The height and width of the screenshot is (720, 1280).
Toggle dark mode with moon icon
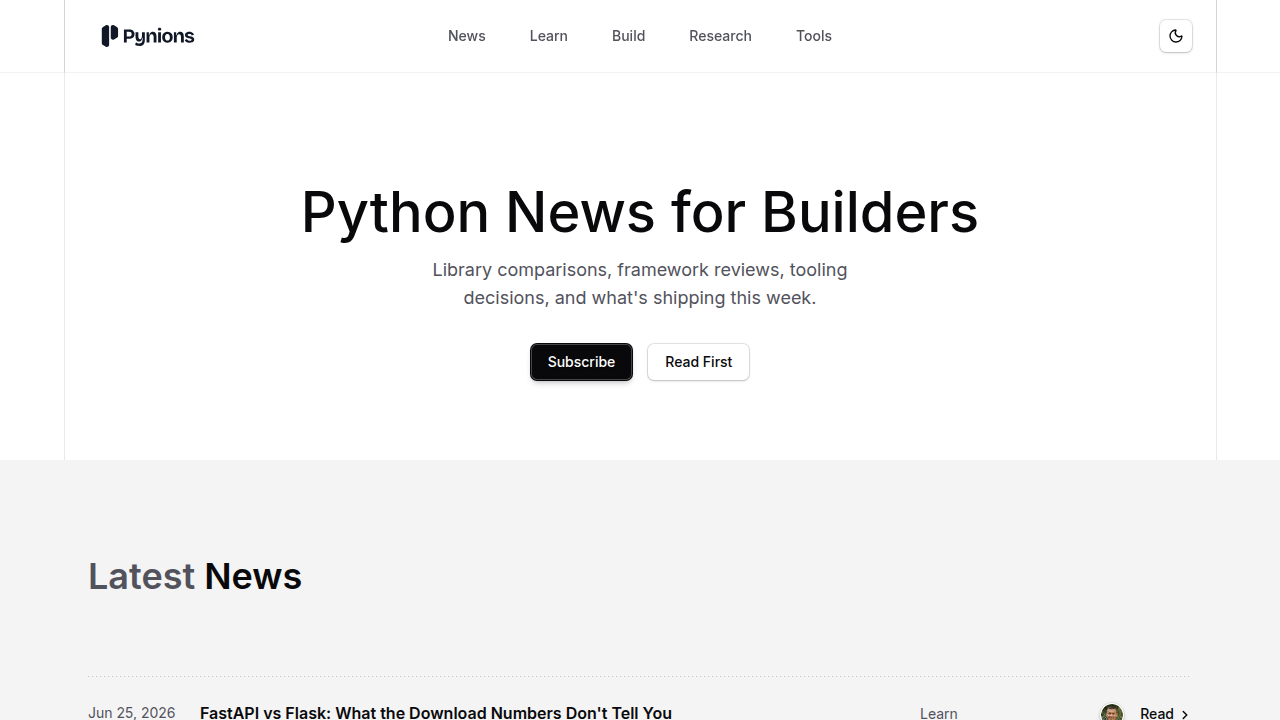tap(1176, 36)
